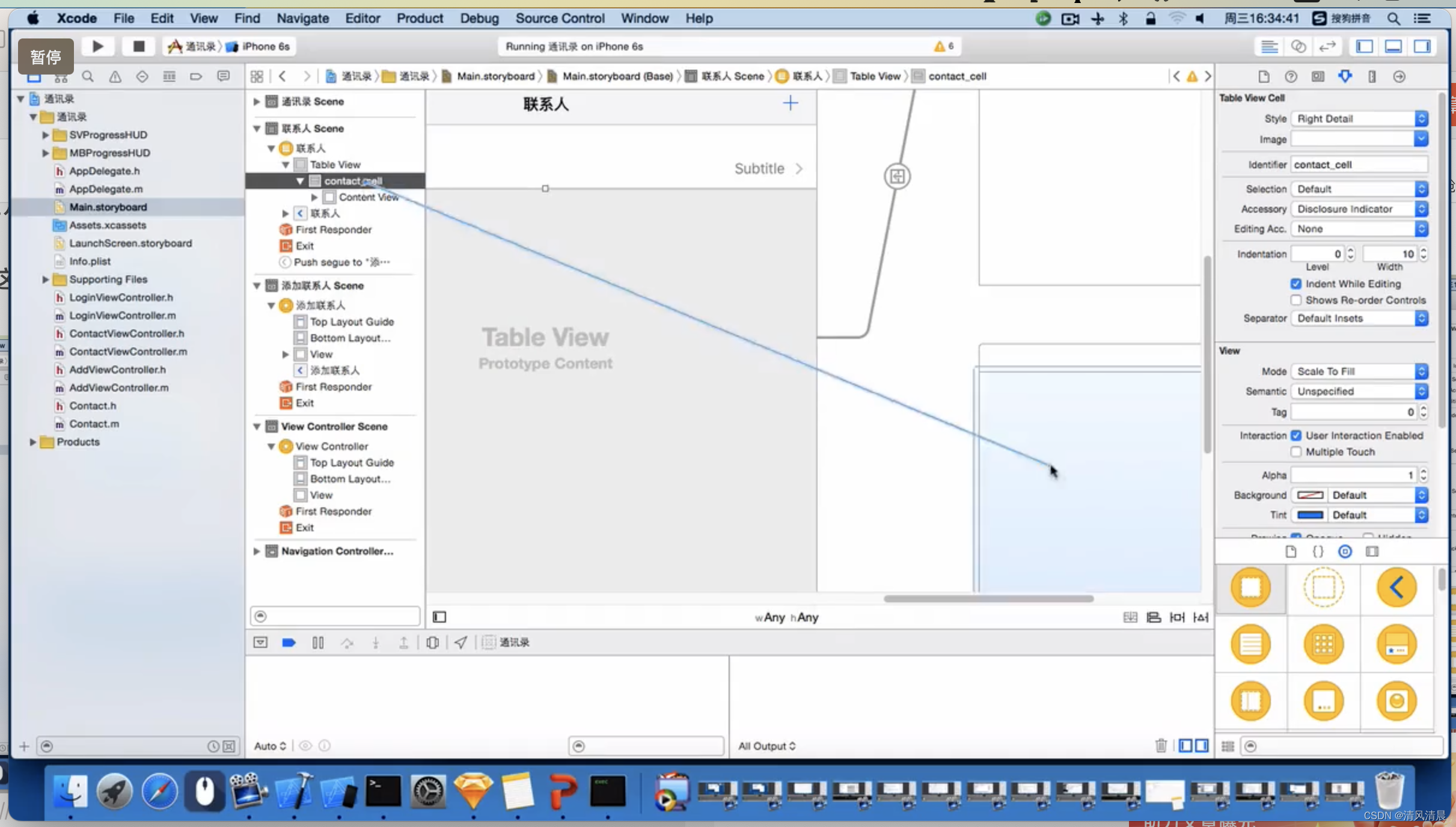
Task: Toggle the Utilities panel visibility
Action: 1422,46
